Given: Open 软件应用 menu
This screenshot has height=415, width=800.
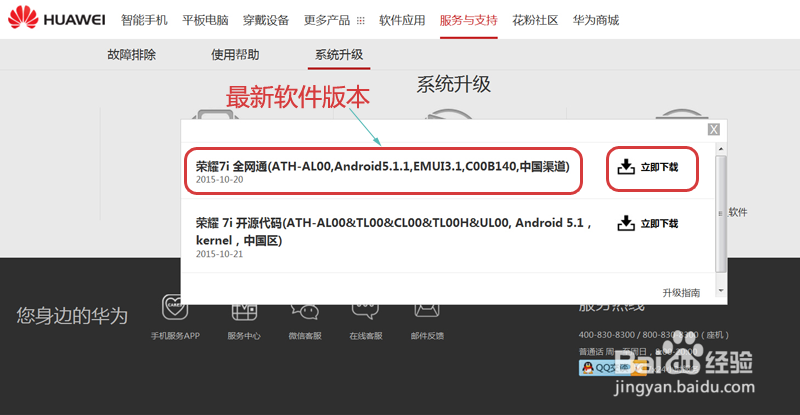Looking at the screenshot, I should [x=402, y=20].
